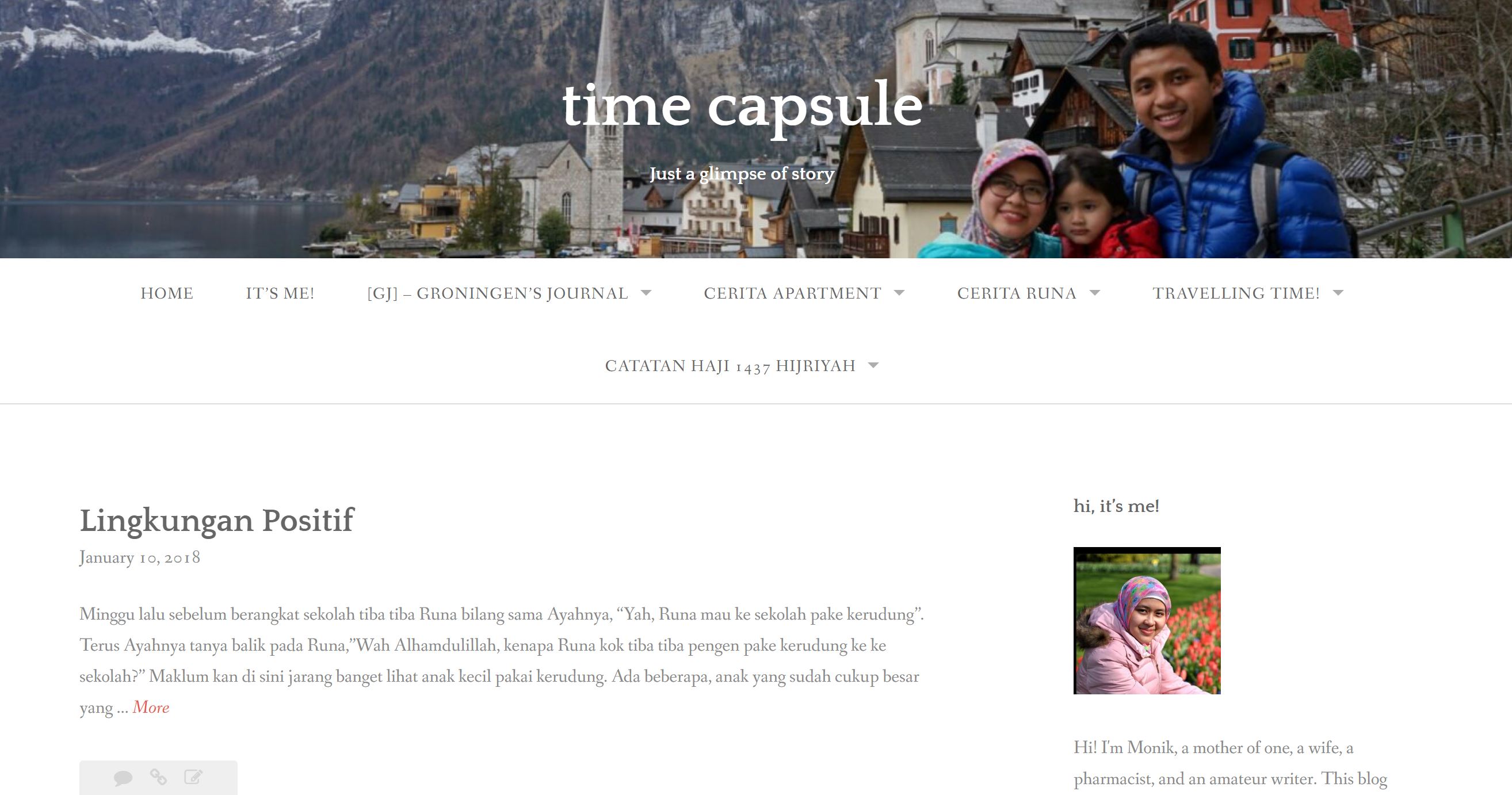Image resolution: width=1512 pixels, height=795 pixels.
Task: Click the CATATAN HAJI 1437 HIJRIYAH menu item
Action: click(x=730, y=366)
